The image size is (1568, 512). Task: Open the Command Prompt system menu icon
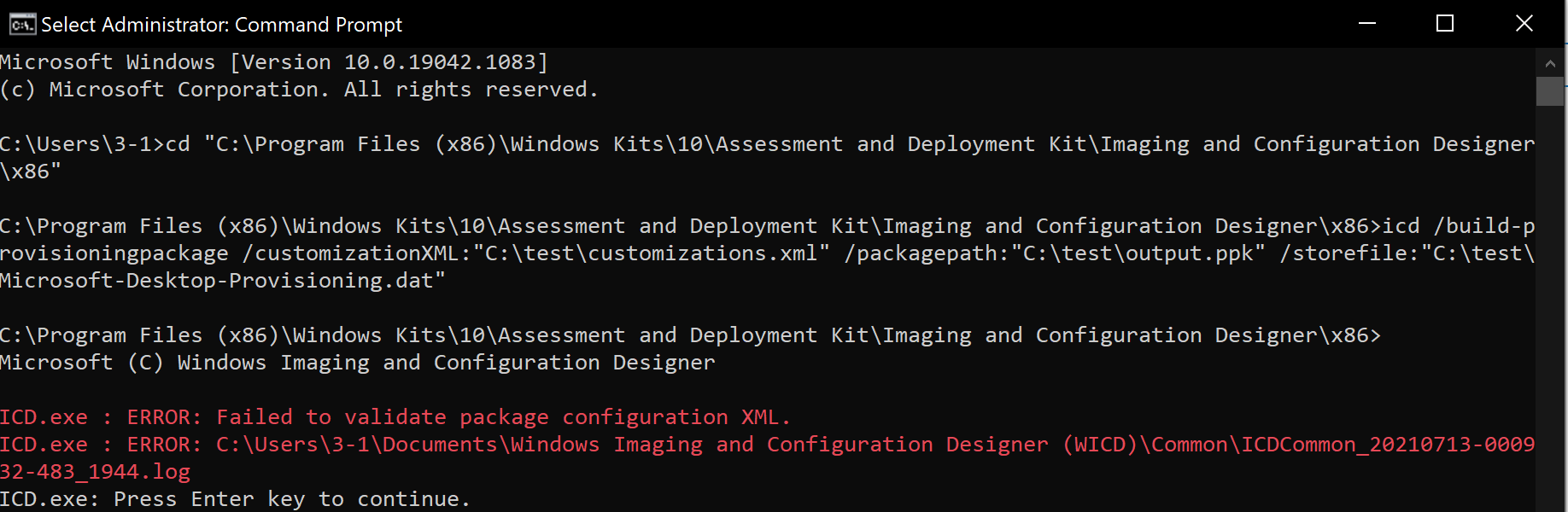pyautogui.click(x=22, y=24)
